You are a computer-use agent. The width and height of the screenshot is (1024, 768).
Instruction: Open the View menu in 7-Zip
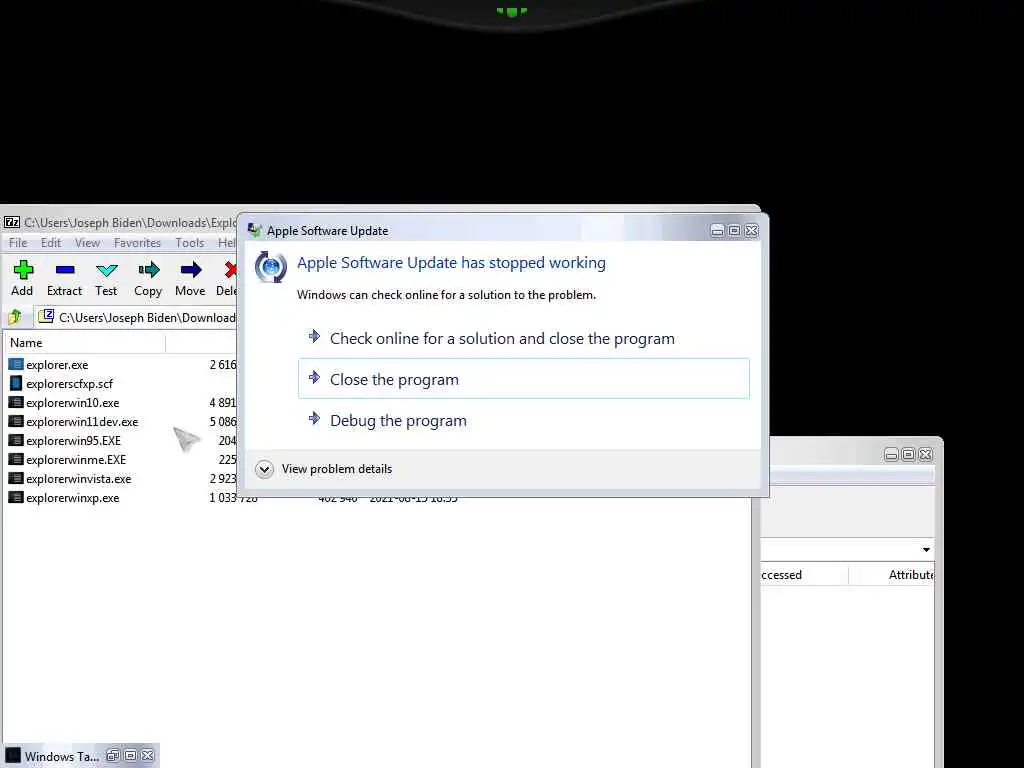tap(88, 242)
